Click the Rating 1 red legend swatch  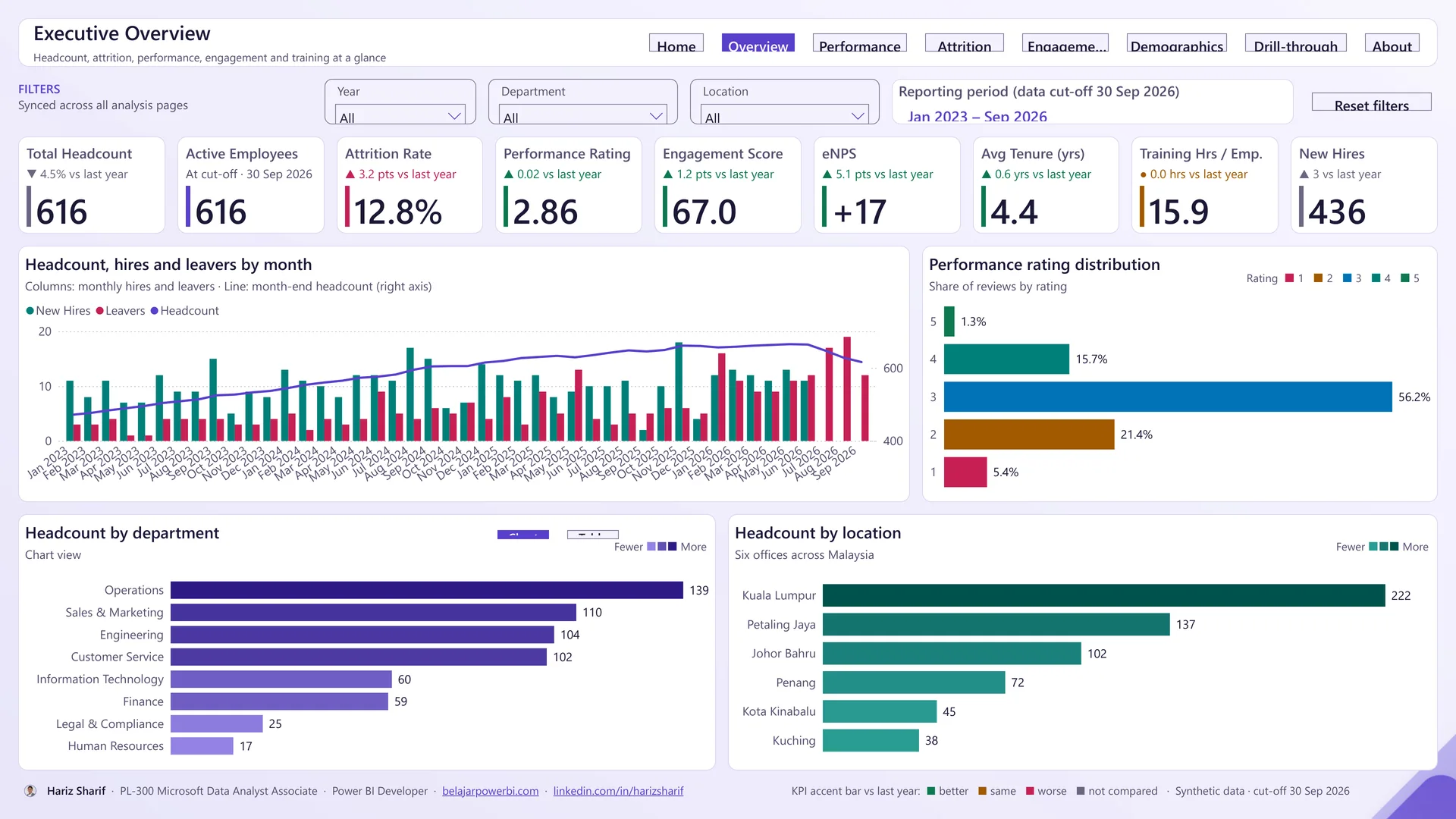click(x=1289, y=278)
